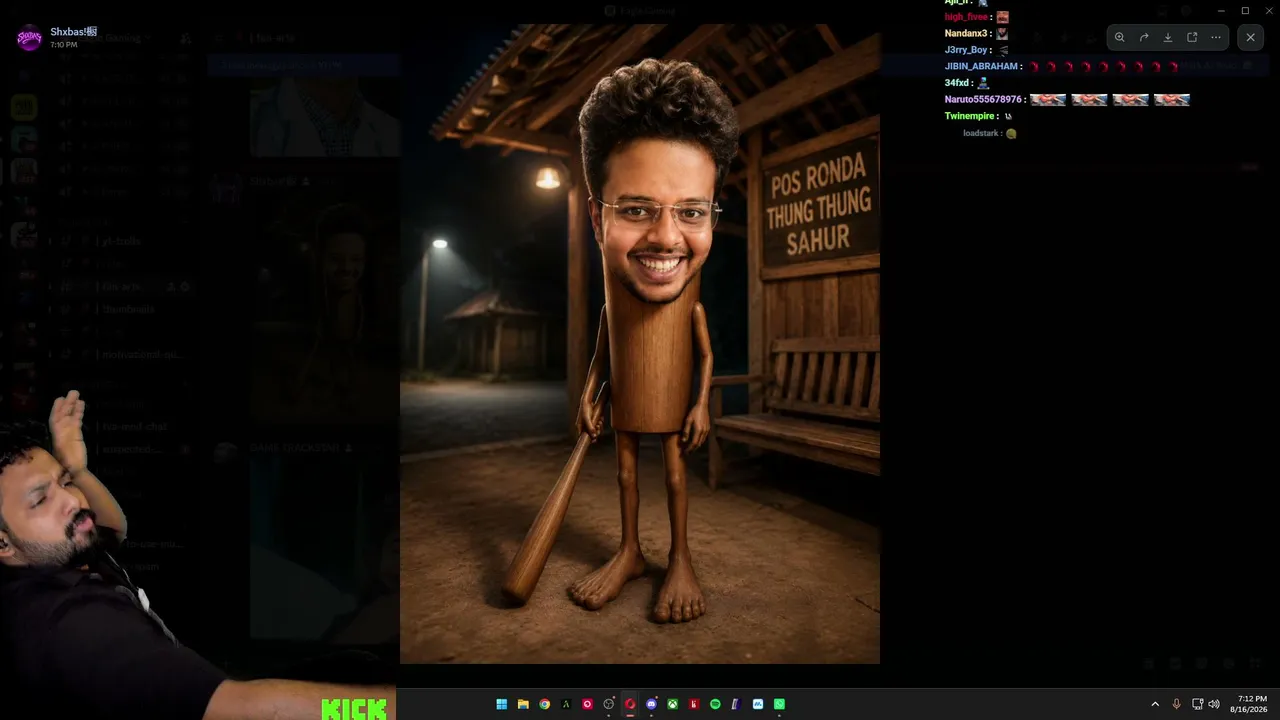Open the OBS Studio taskbar icon
This screenshot has width=1280, height=720.
click(x=608, y=704)
